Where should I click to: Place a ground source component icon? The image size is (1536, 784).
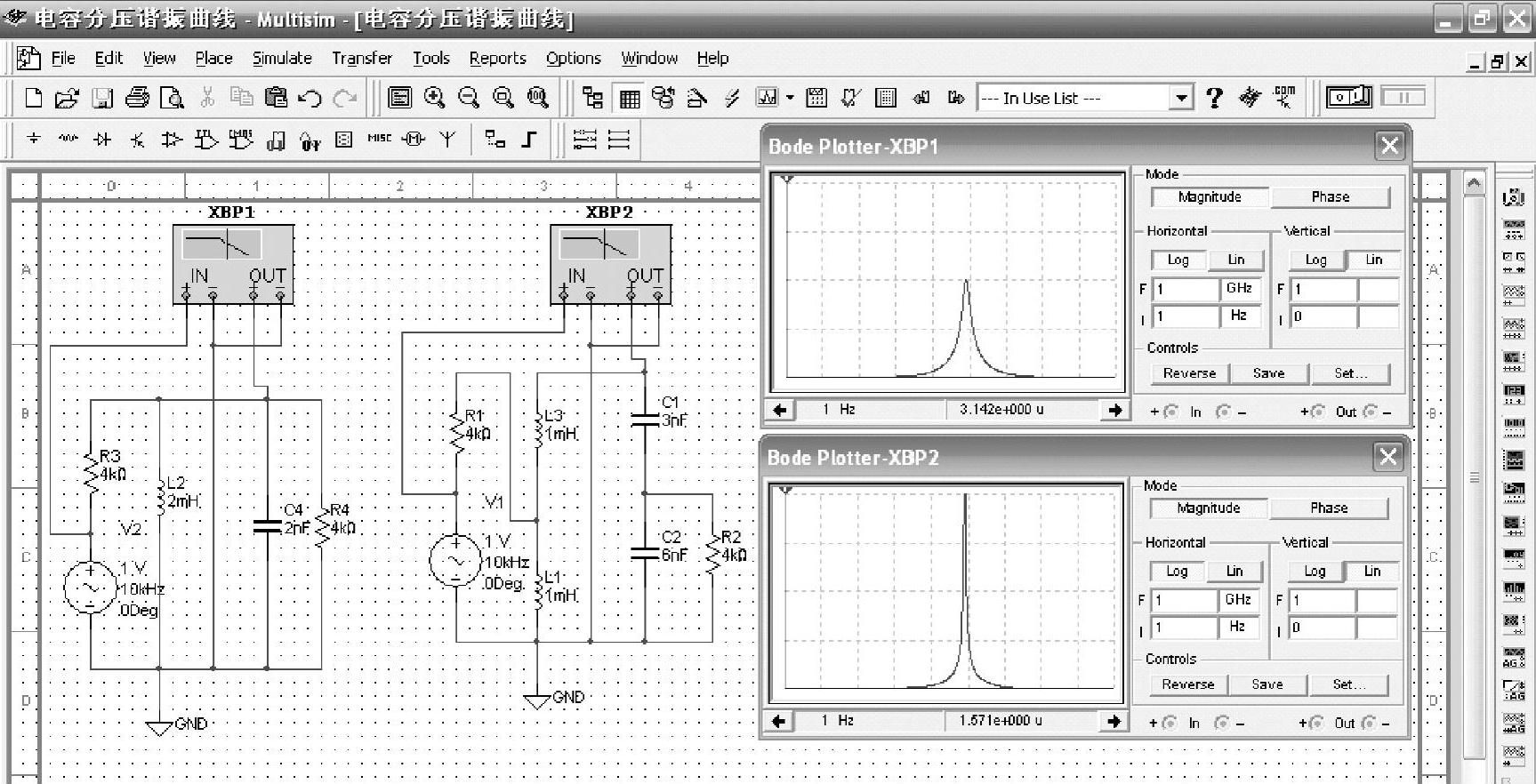34,140
